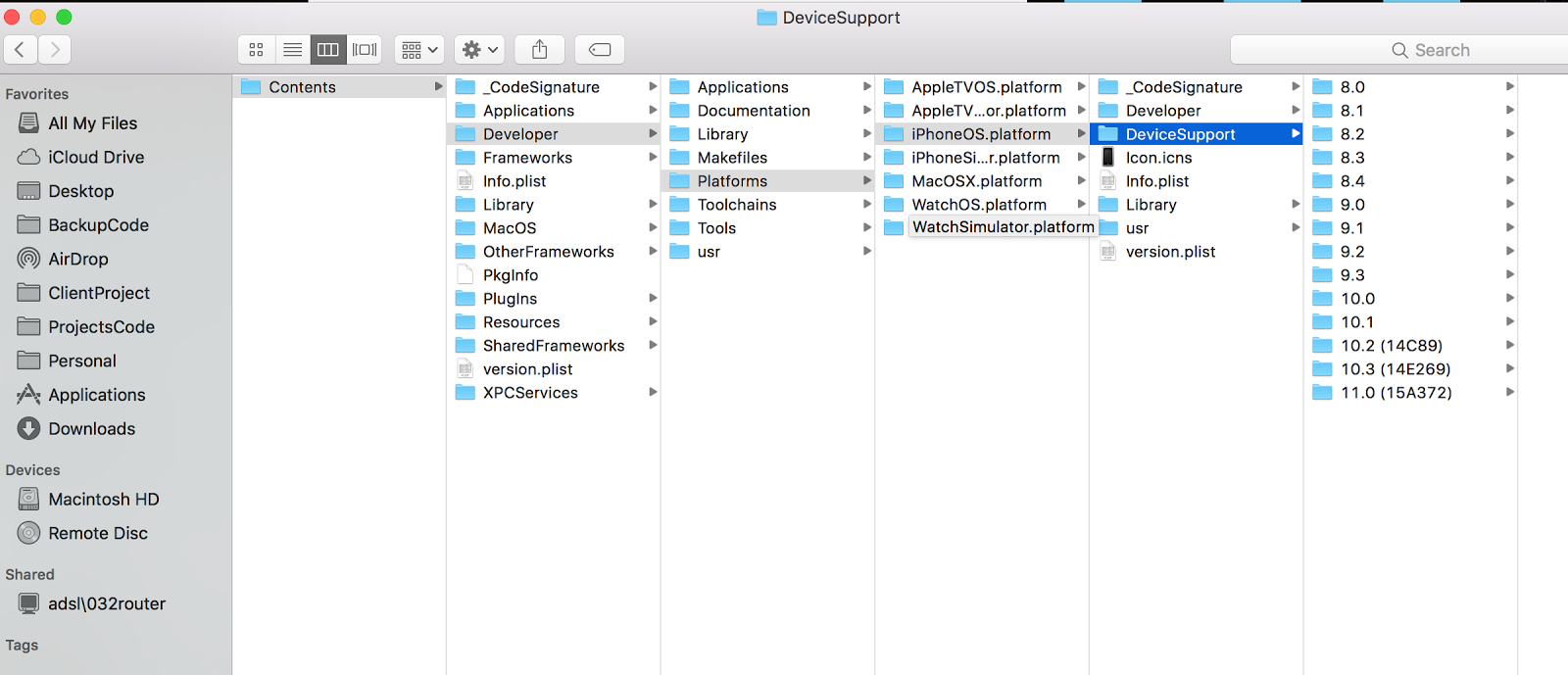Select iPhoneOS.platform folder
1568x675 pixels.
983,134
